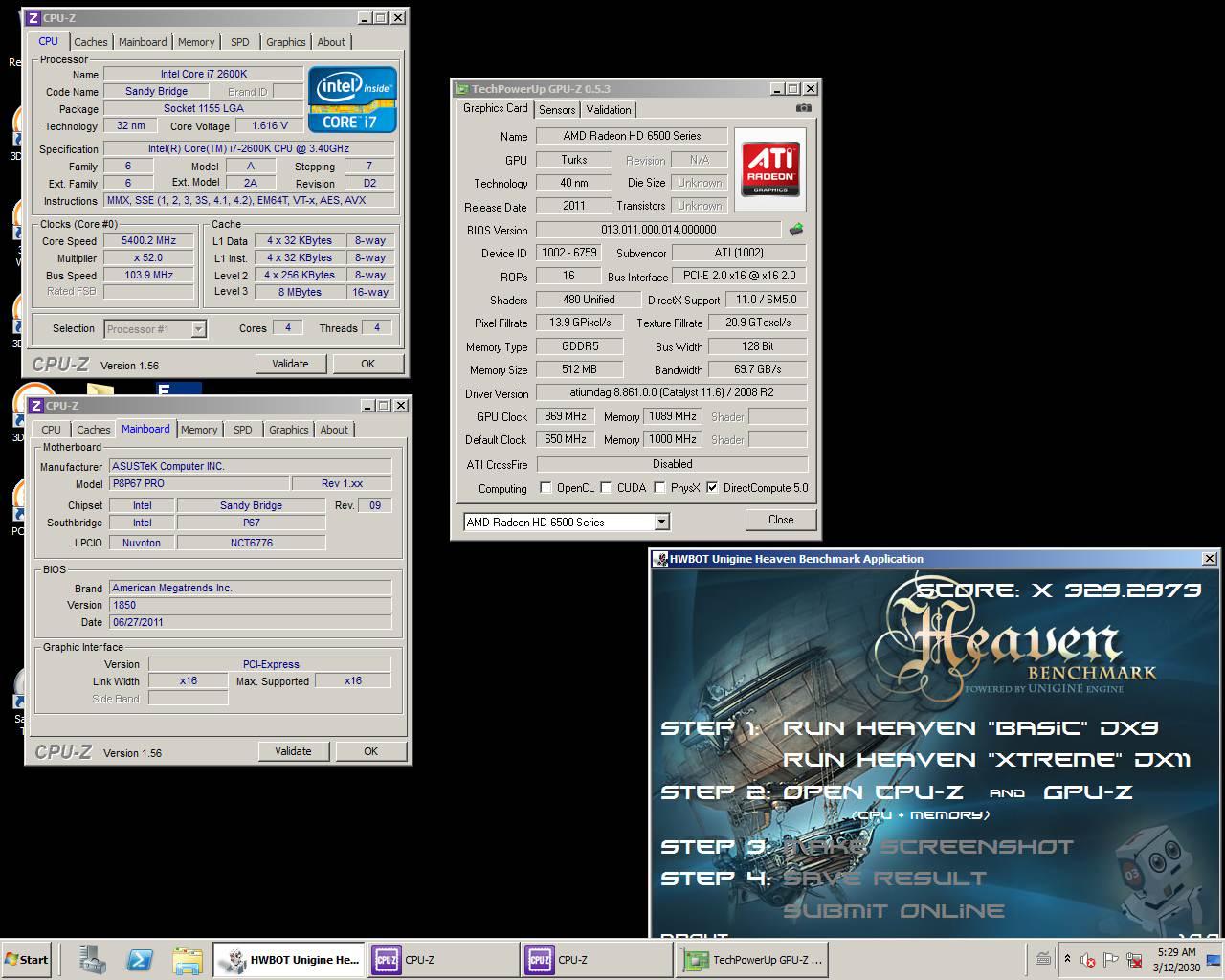Click Save Result in Heaven step 4

click(x=884, y=879)
